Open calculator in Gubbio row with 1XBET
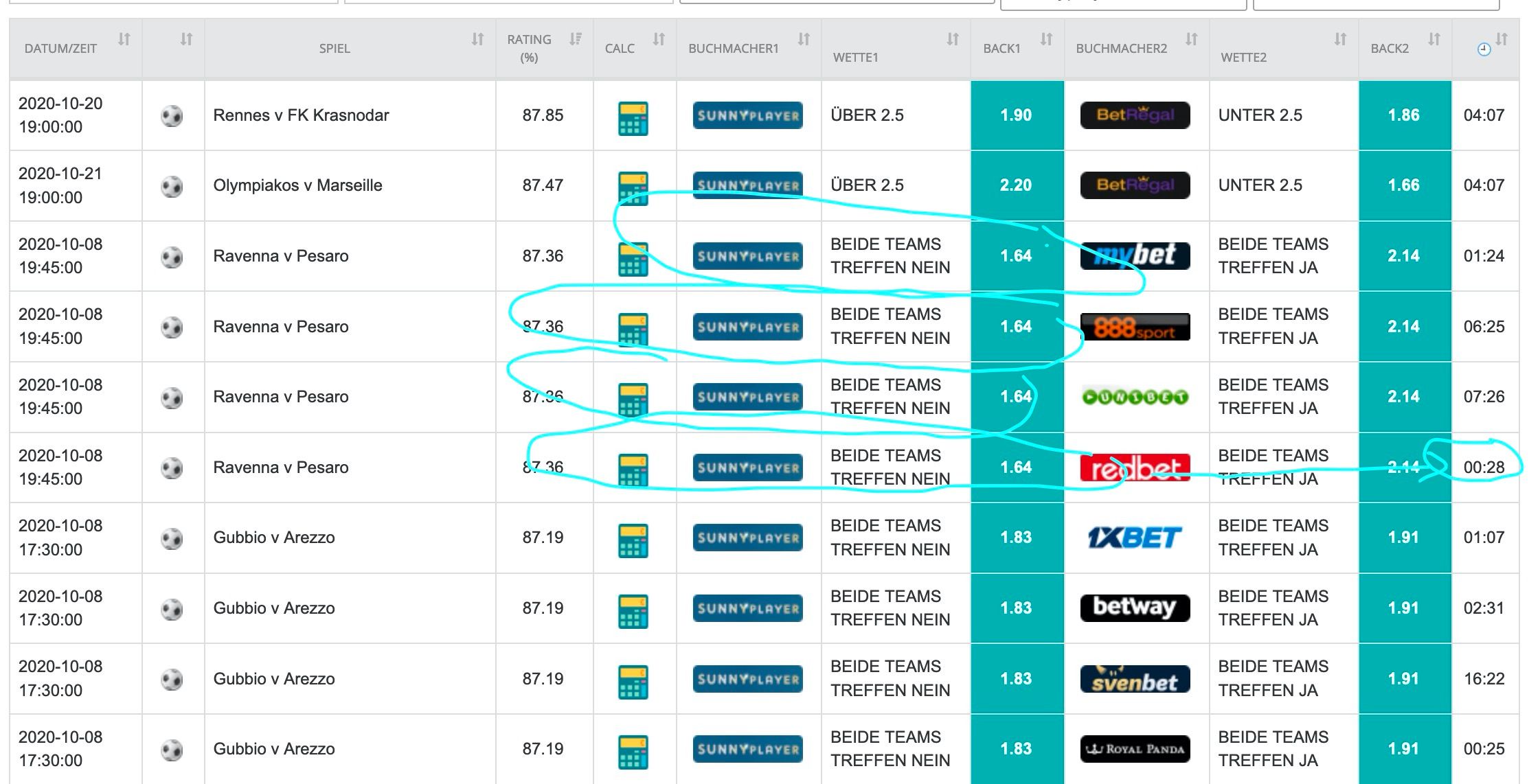 [633, 541]
